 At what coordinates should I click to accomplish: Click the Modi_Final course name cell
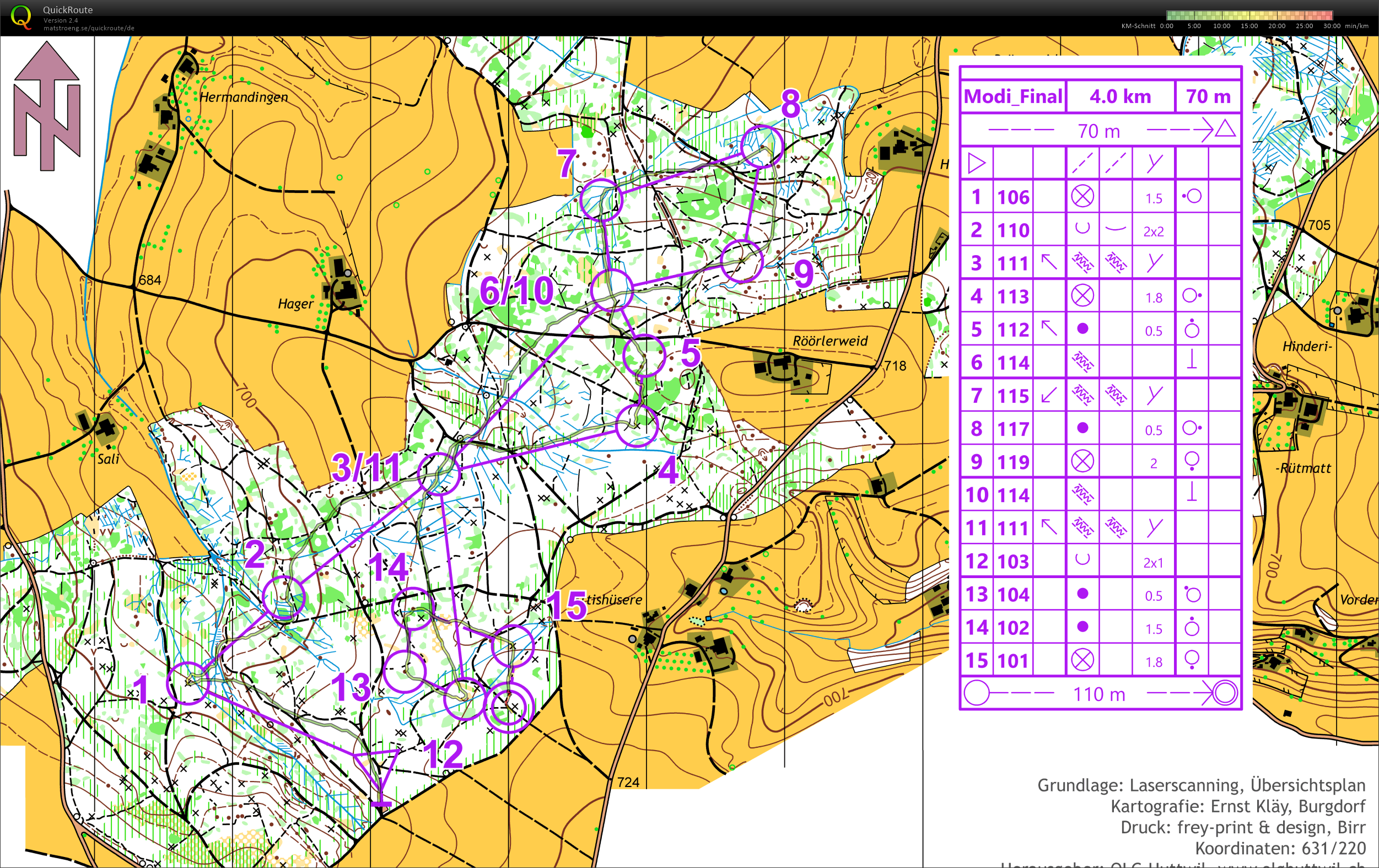pos(1012,96)
